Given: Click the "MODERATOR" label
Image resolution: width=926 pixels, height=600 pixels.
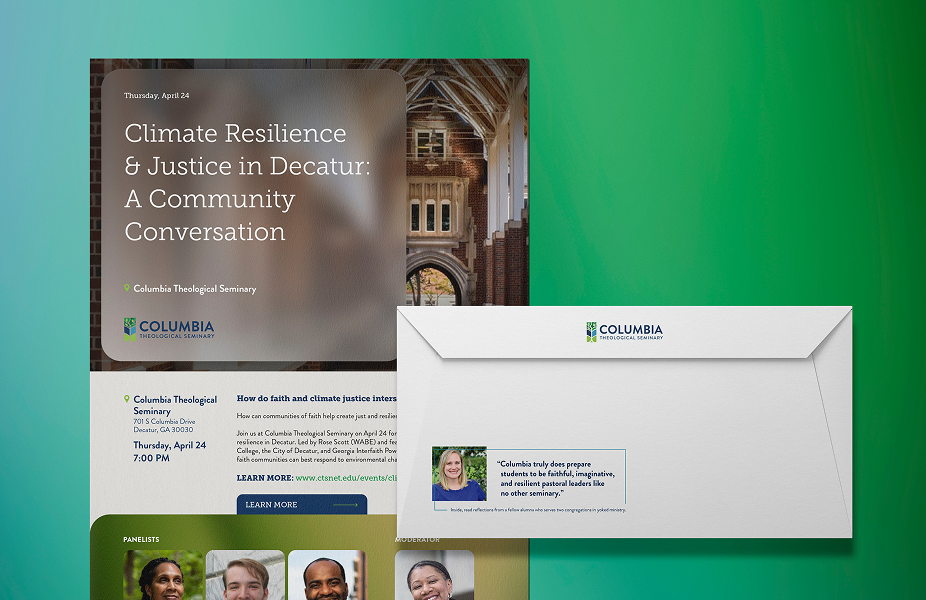Looking at the screenshot, I should (x=417, y=539).
